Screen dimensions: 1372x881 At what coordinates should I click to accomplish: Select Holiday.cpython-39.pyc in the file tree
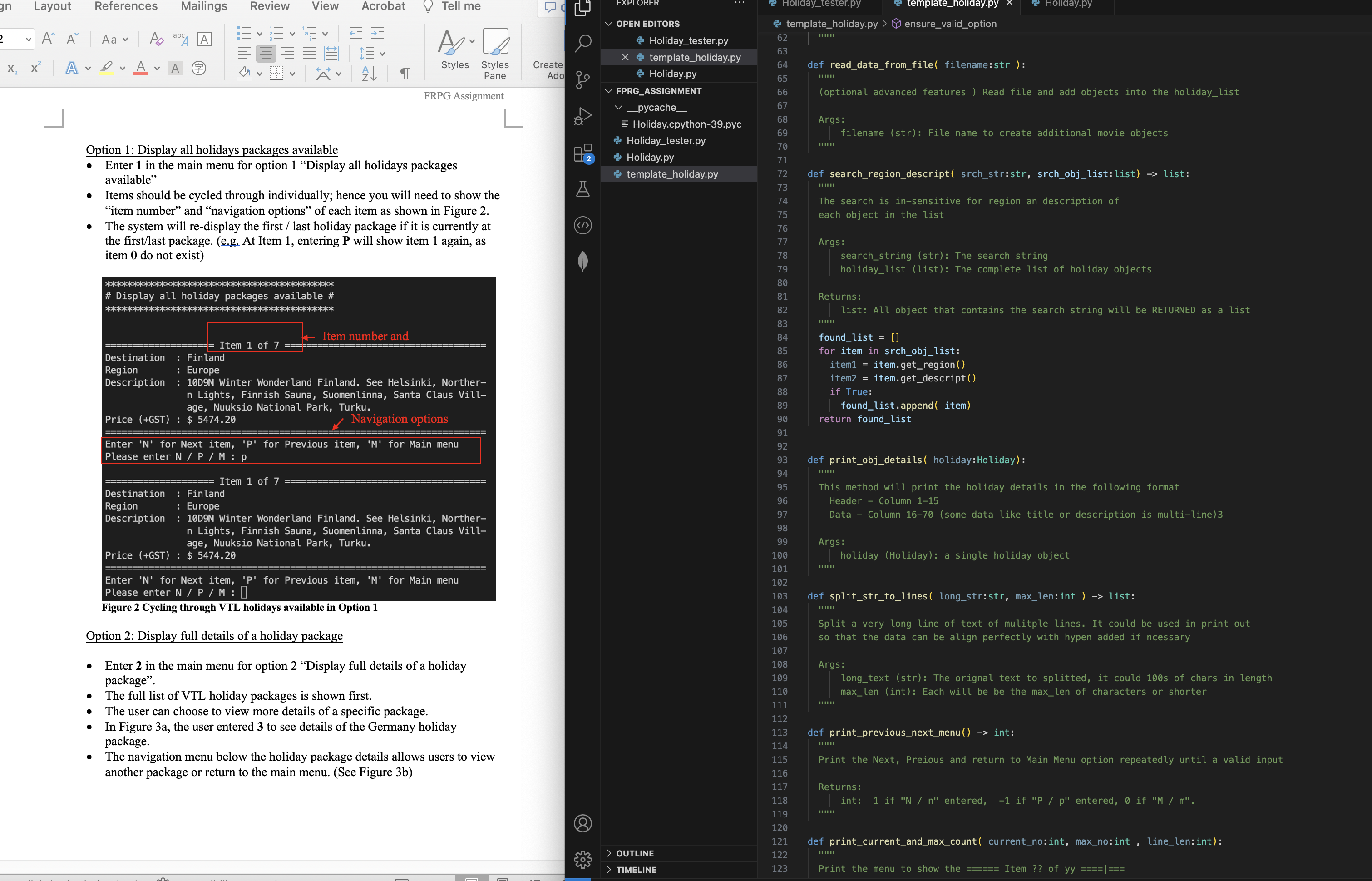(686, 124)
